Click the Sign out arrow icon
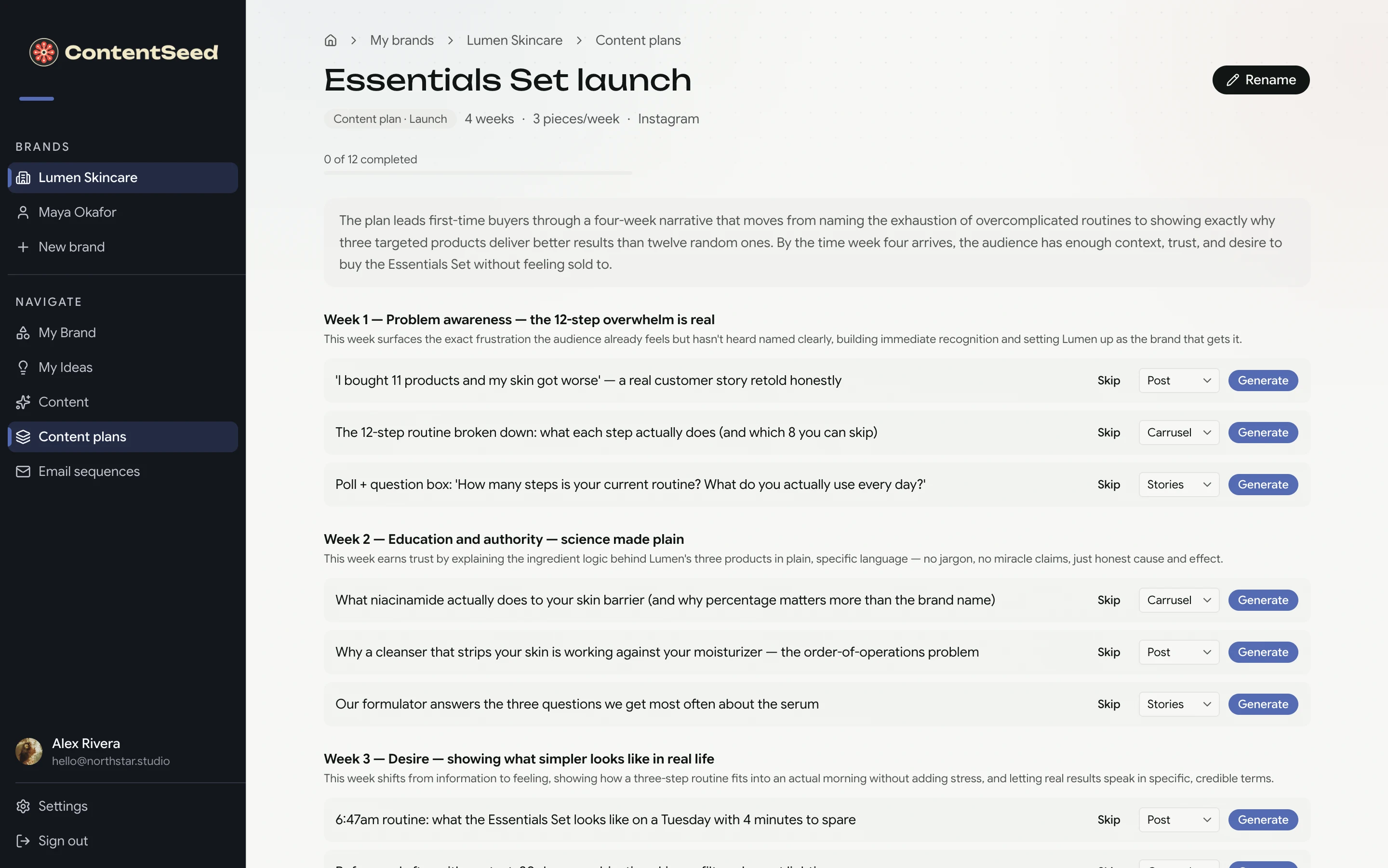Viewport: 1388px width, 868px height. click(23, 841)
